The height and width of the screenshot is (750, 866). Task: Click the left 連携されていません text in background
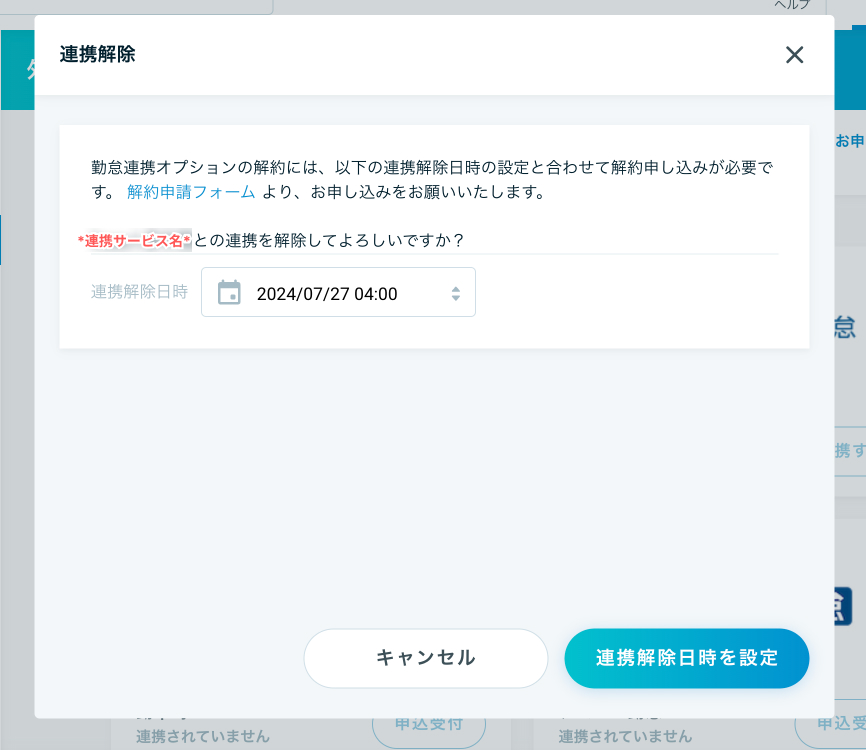point(203,736)
